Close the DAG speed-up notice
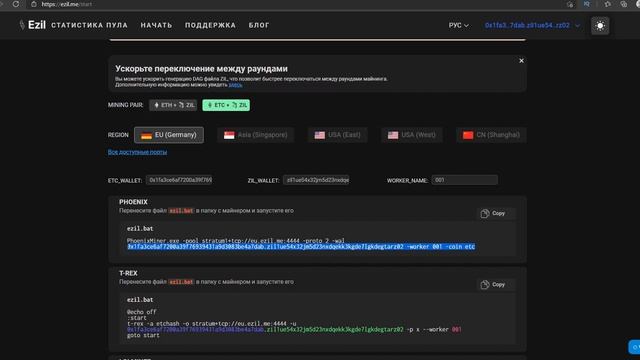The image size is (640, 360). click(x=521, y=61)
